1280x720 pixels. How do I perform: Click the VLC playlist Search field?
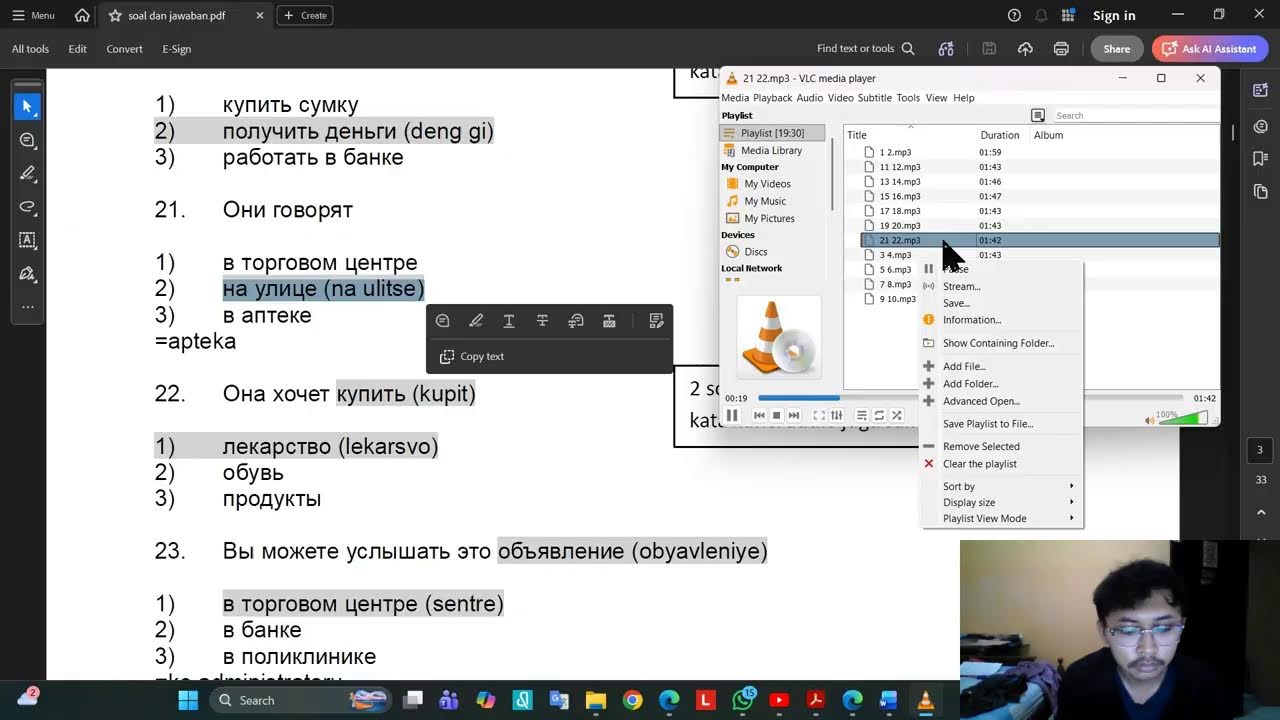pyautogui.click(x=1134, y=116)
